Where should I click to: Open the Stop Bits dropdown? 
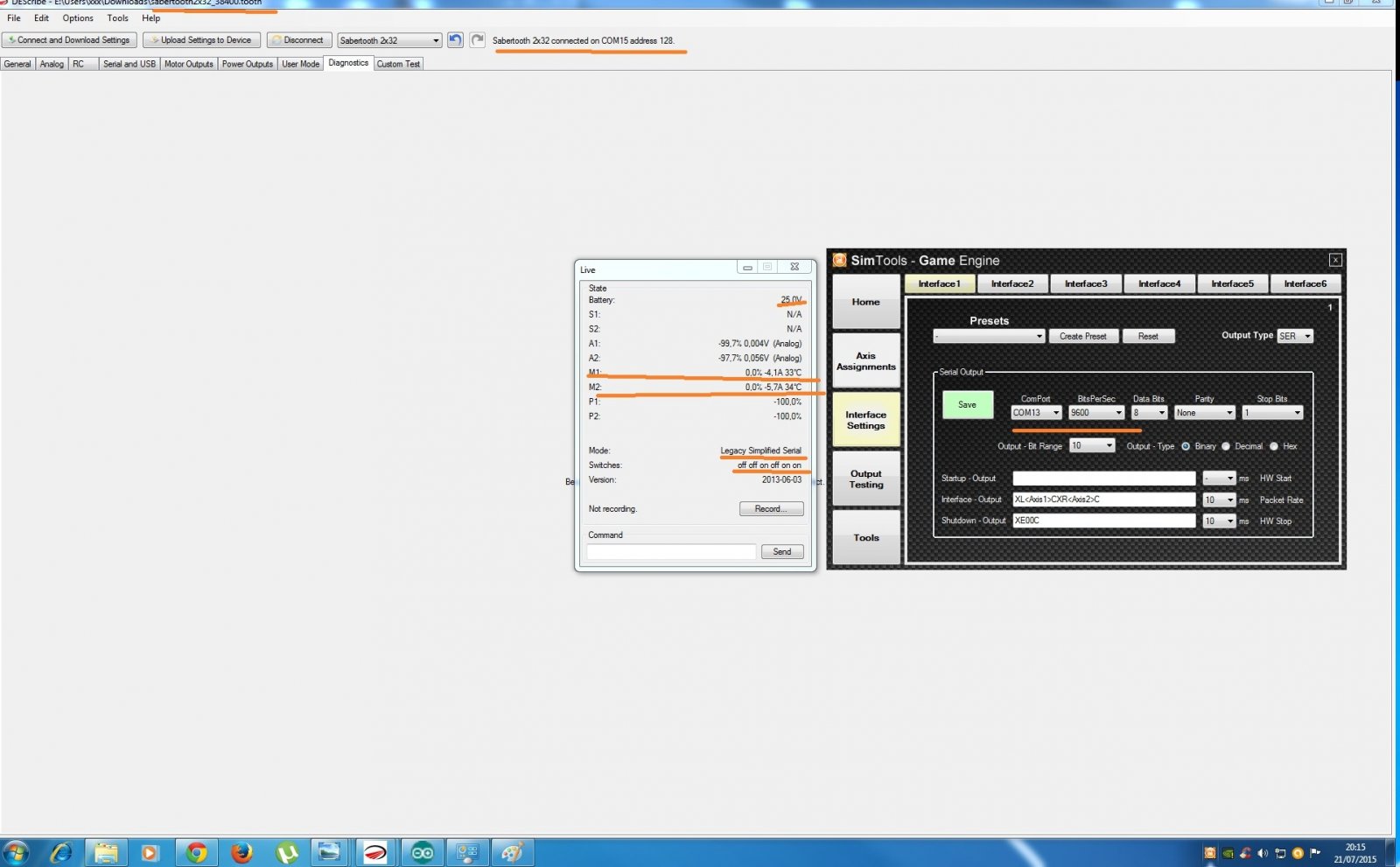(x=1272, y=413)
